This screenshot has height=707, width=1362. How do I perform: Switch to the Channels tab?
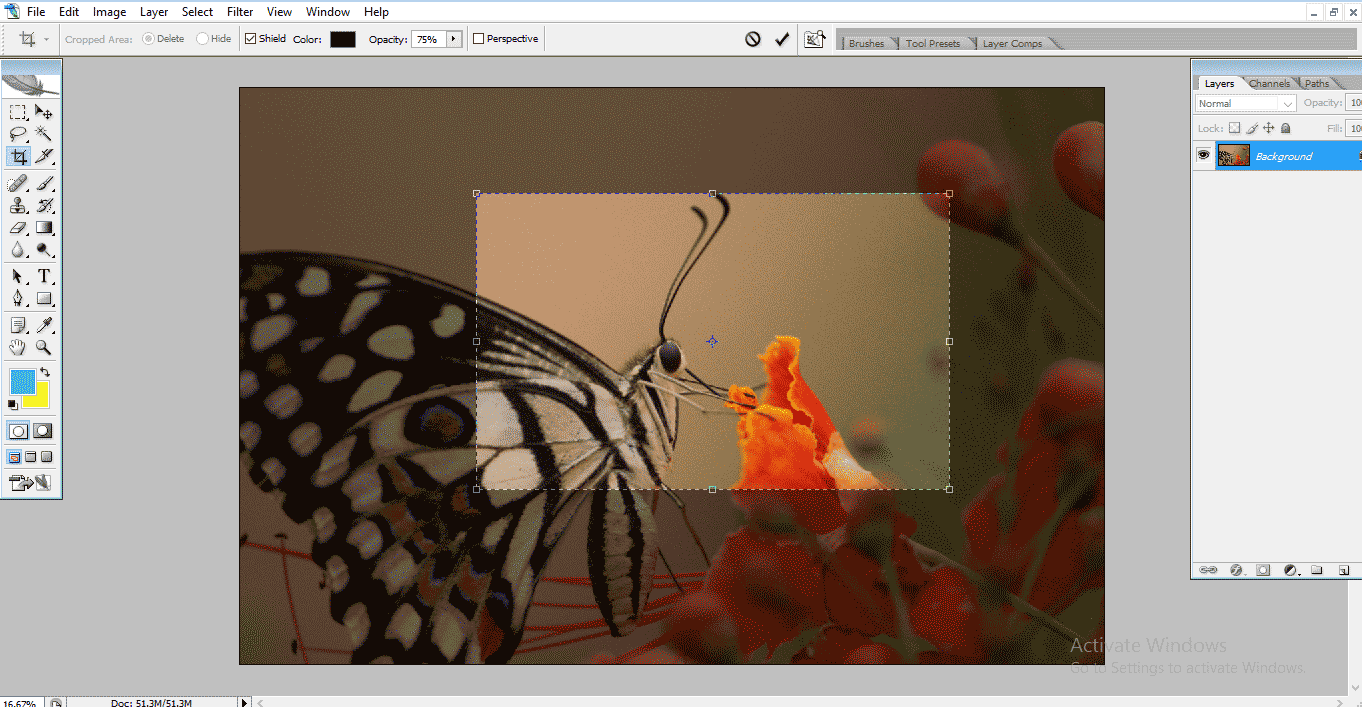click(1269, 84)
